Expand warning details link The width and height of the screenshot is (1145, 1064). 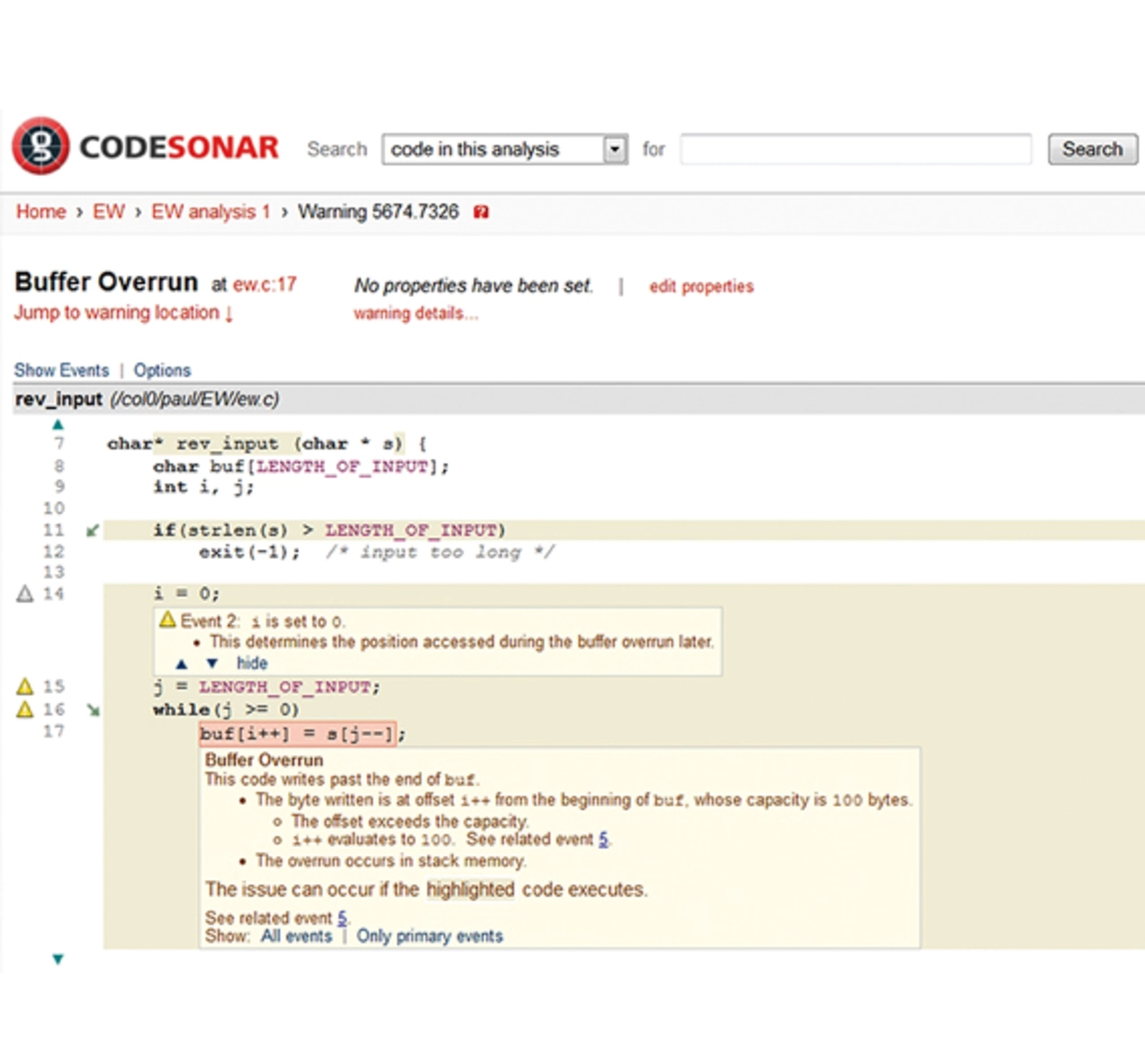click(415, 313)
